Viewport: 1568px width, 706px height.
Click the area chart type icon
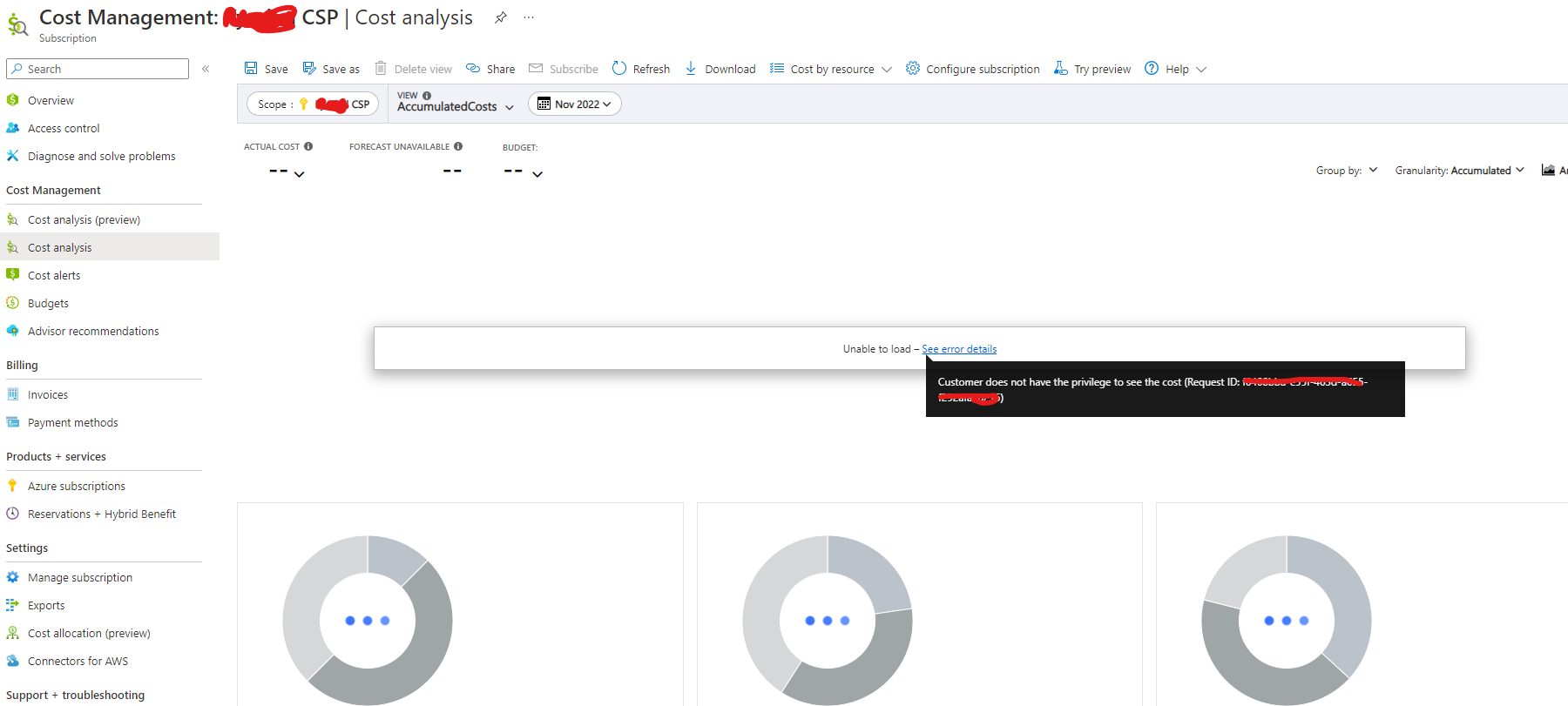coord(1548,170)
